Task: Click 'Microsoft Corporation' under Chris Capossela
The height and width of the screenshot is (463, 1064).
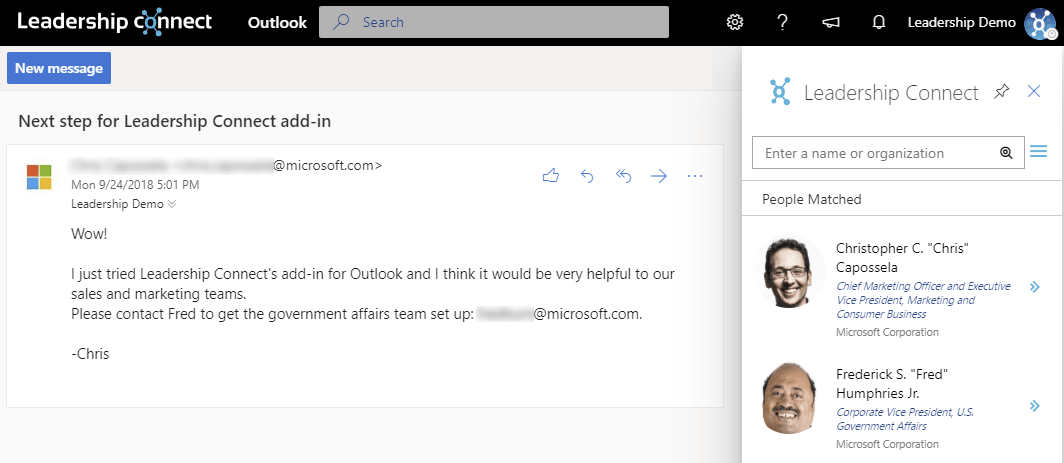Action: (x=888, y=332)
